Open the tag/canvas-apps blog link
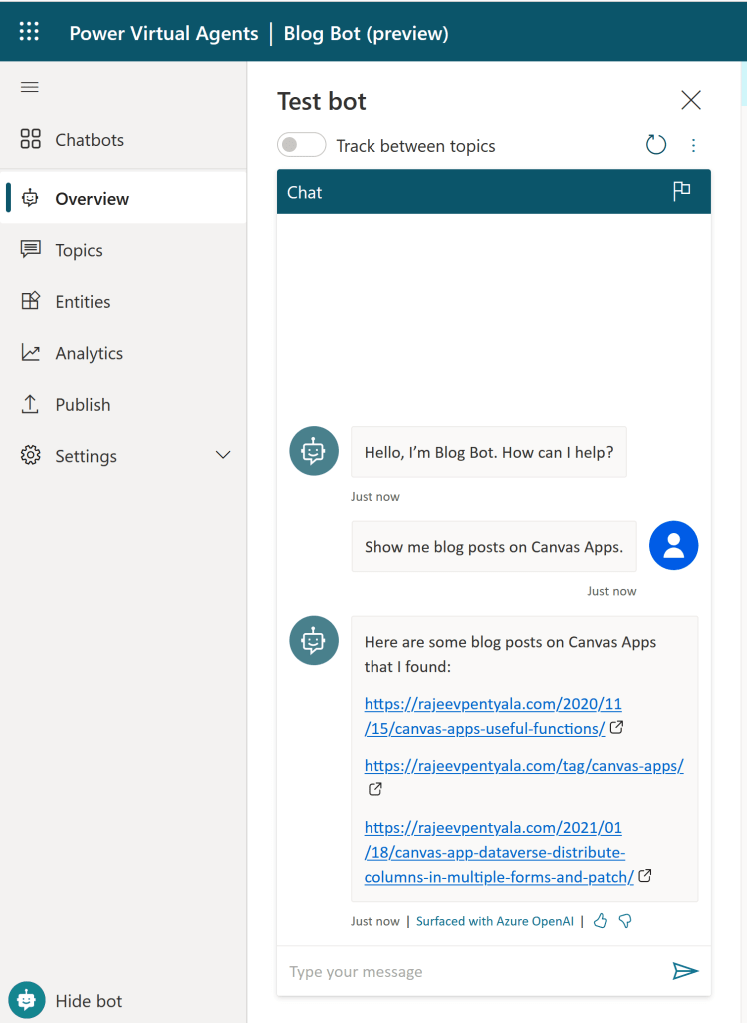The image size is (747, 1023). coord(524,766)
